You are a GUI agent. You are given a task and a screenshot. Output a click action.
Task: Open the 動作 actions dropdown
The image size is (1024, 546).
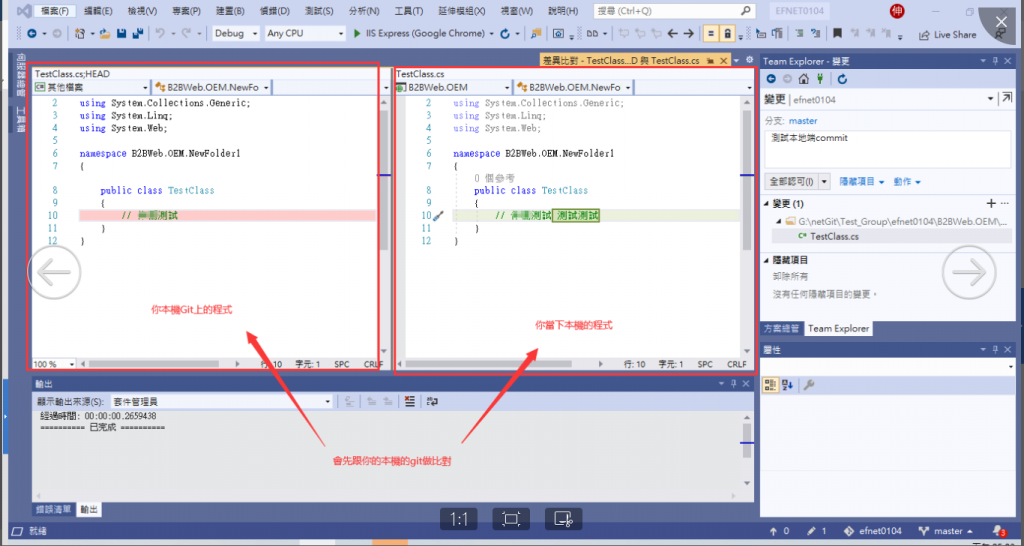(x=907, y=182)
